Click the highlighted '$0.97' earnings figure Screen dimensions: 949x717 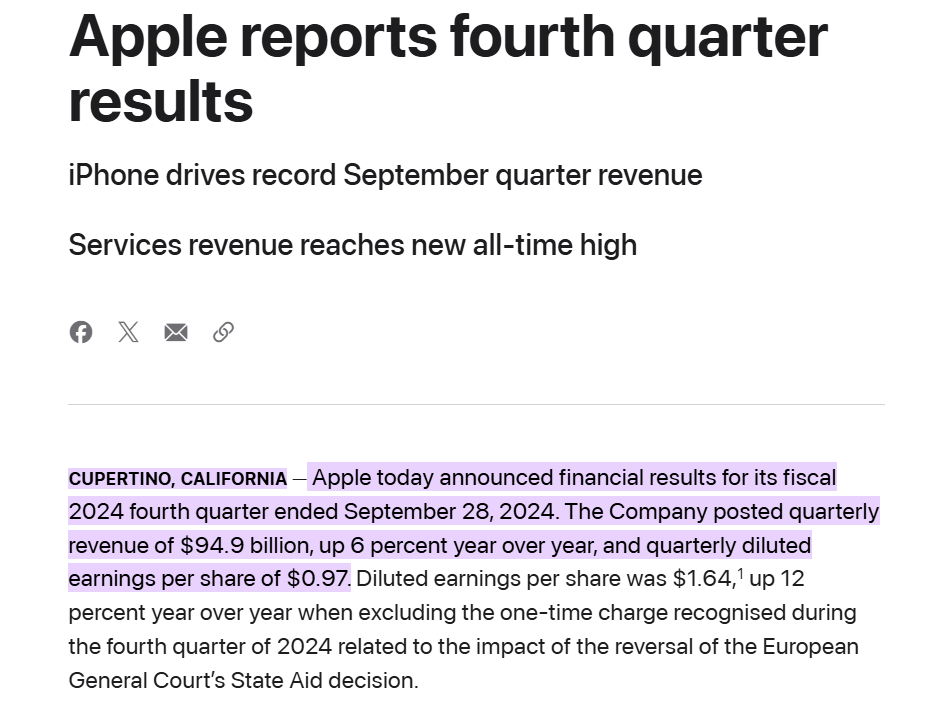(x=318, y=578)
